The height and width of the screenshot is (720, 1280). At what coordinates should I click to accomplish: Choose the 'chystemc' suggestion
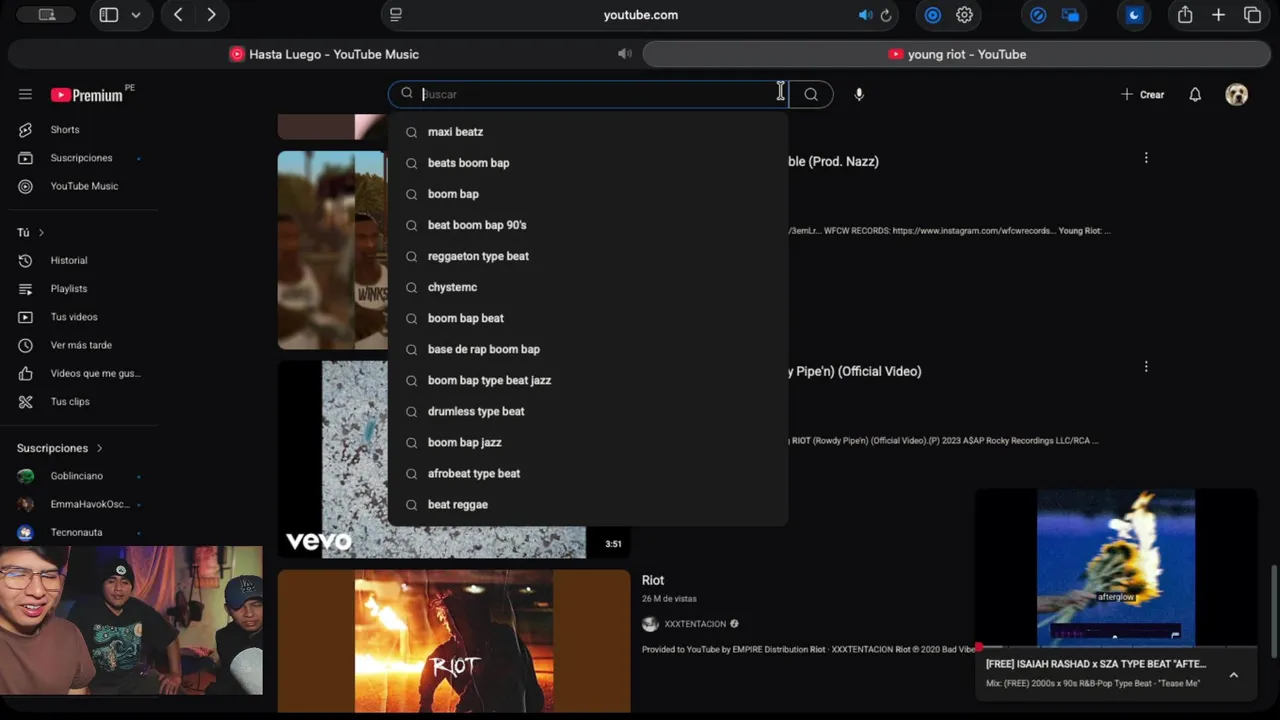coord(588,287)
